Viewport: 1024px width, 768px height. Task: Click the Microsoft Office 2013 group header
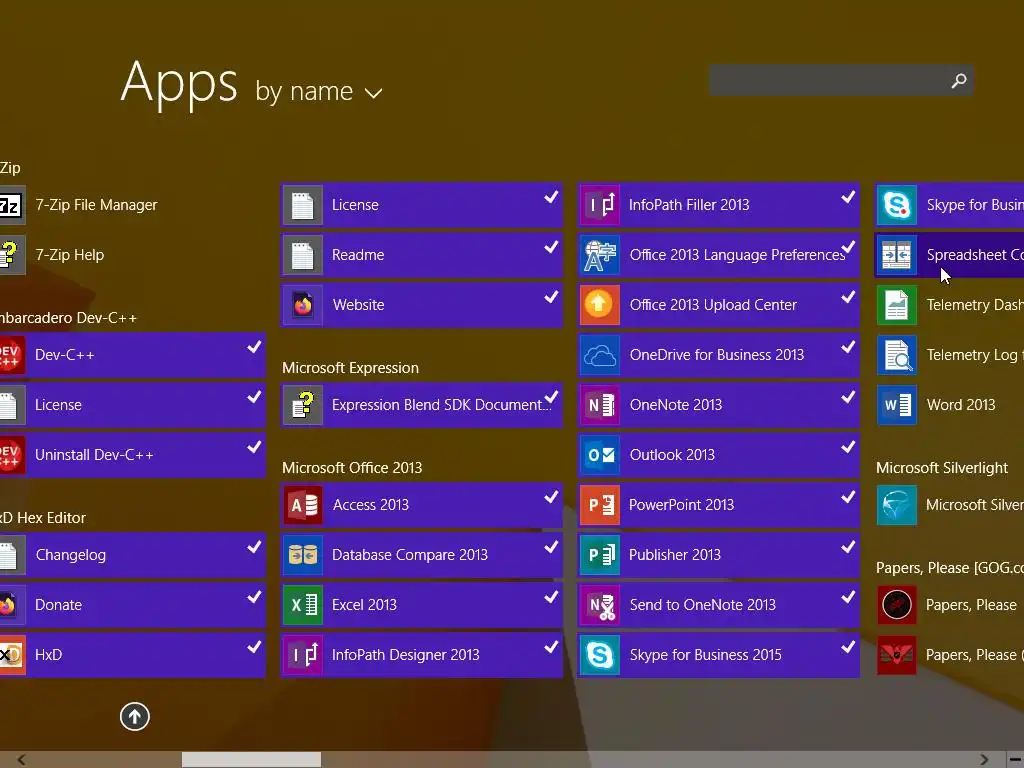pos(352,468)
